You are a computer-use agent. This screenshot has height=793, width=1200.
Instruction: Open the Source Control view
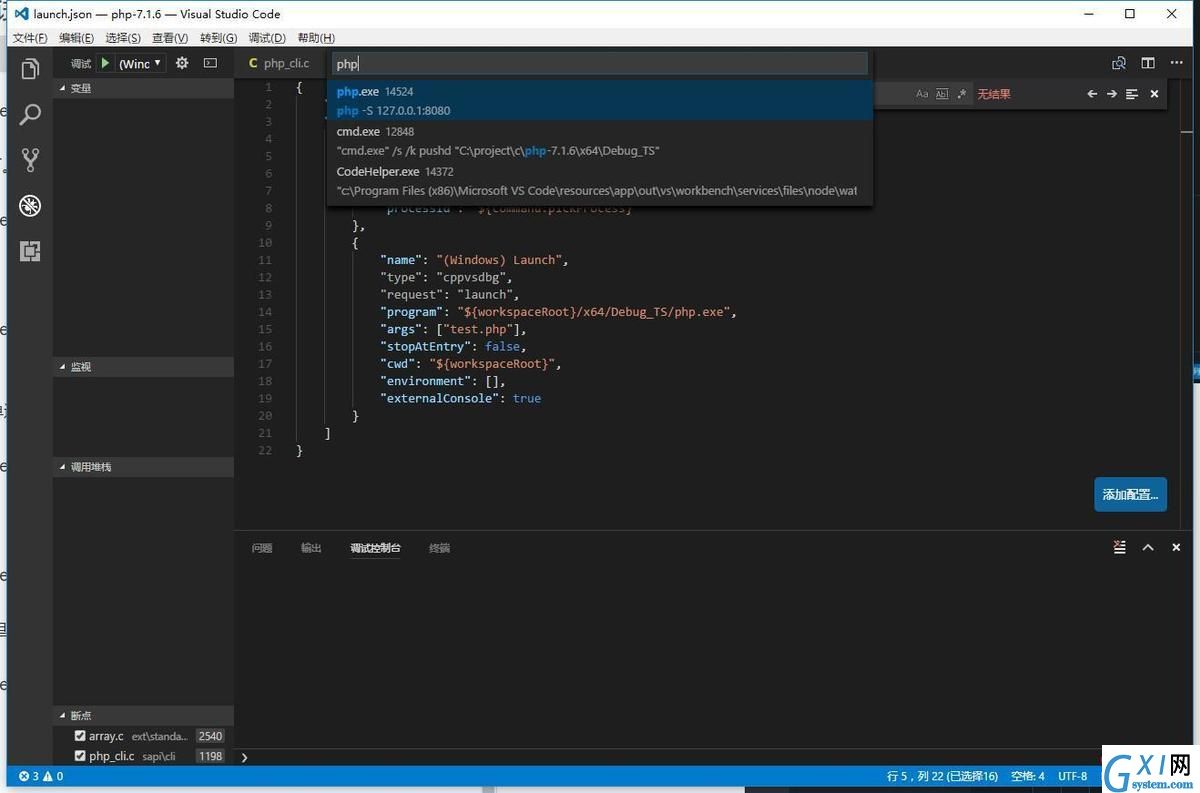coord(31,160)
